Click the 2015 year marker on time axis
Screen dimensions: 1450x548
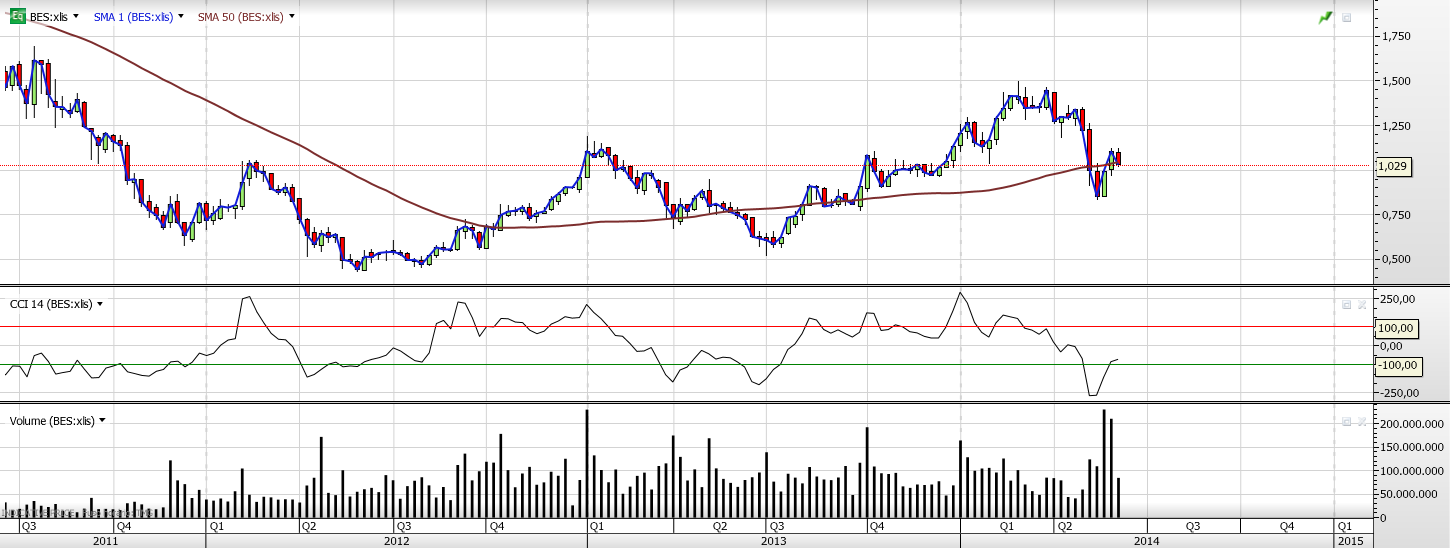(1350, 541)
